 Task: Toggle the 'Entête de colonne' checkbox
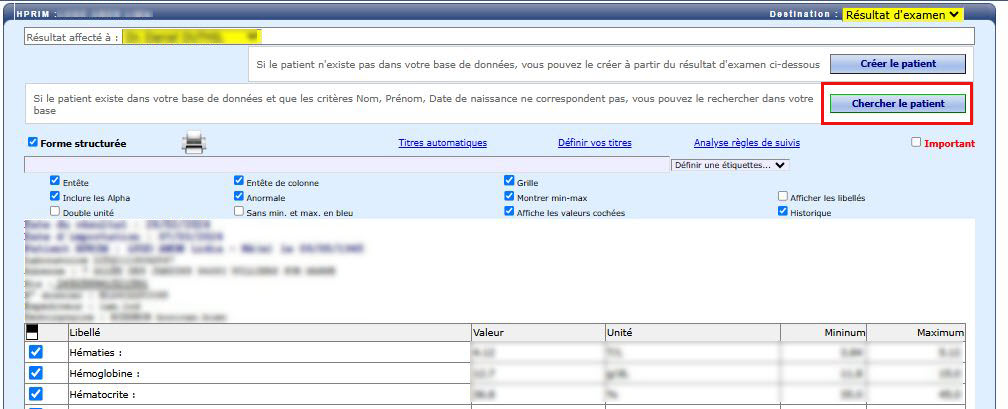click(239, 181)
